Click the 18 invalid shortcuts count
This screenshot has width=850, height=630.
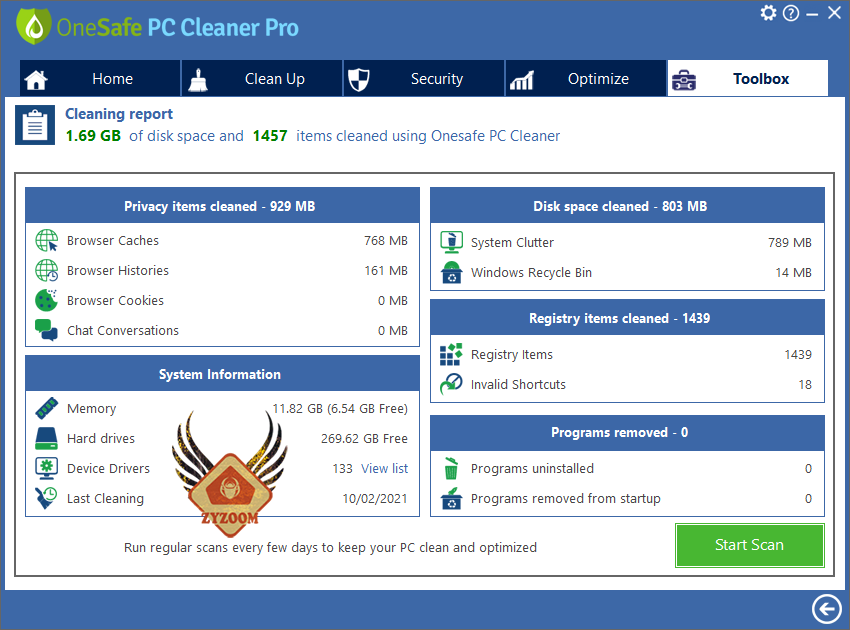point(805,384)
